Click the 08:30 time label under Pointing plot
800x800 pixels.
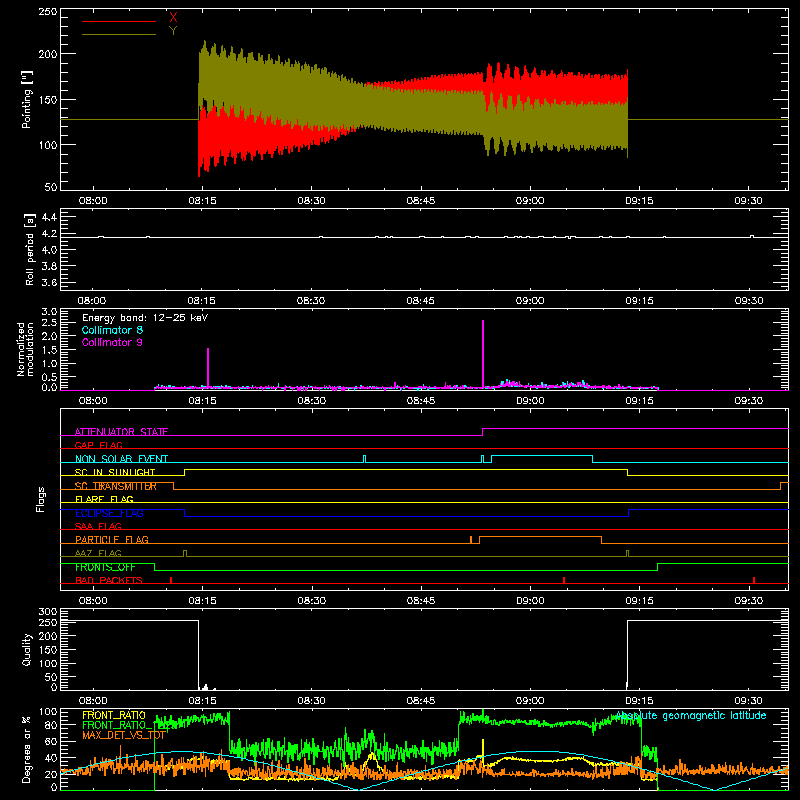tap(311, 201)
